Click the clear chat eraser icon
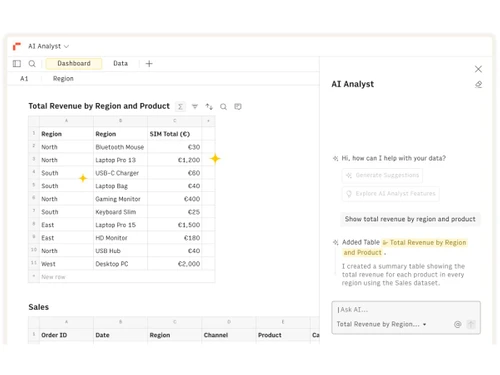Image resolution: width=500 pixels, height=375 pixels. click(x=478, y=85)
